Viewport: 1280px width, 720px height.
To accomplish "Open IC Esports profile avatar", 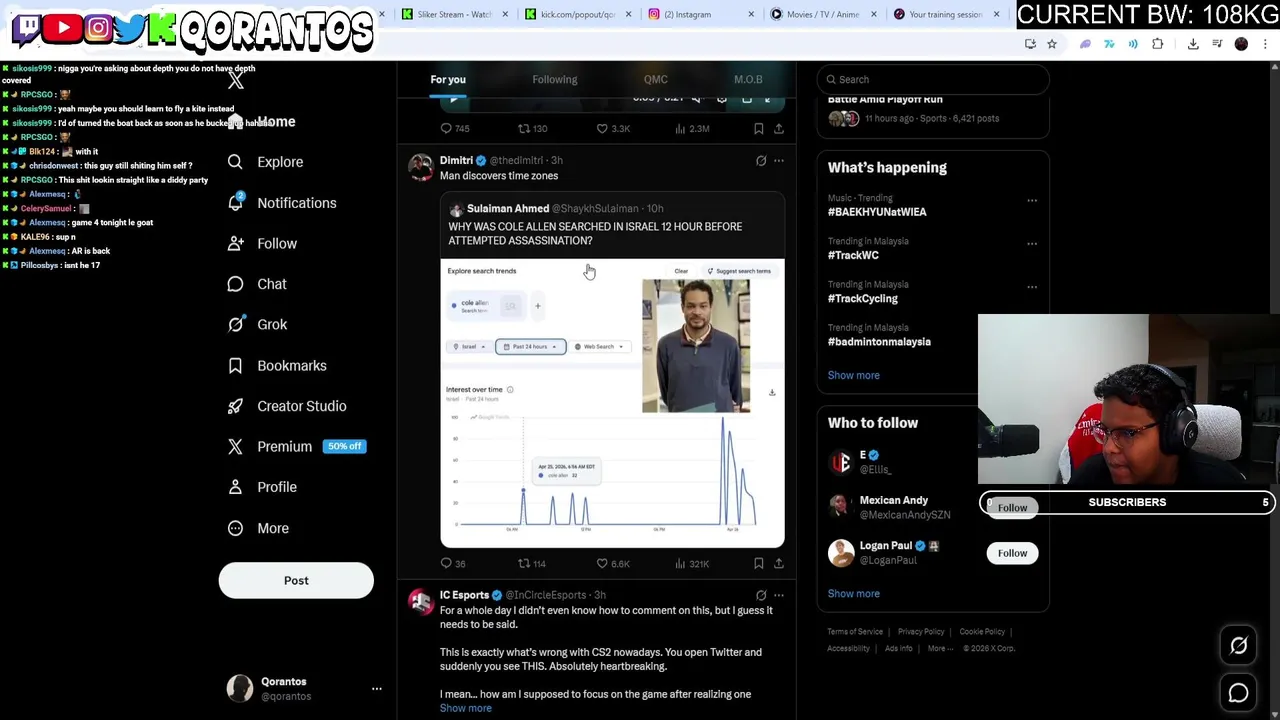I will [x=421, y=601].
